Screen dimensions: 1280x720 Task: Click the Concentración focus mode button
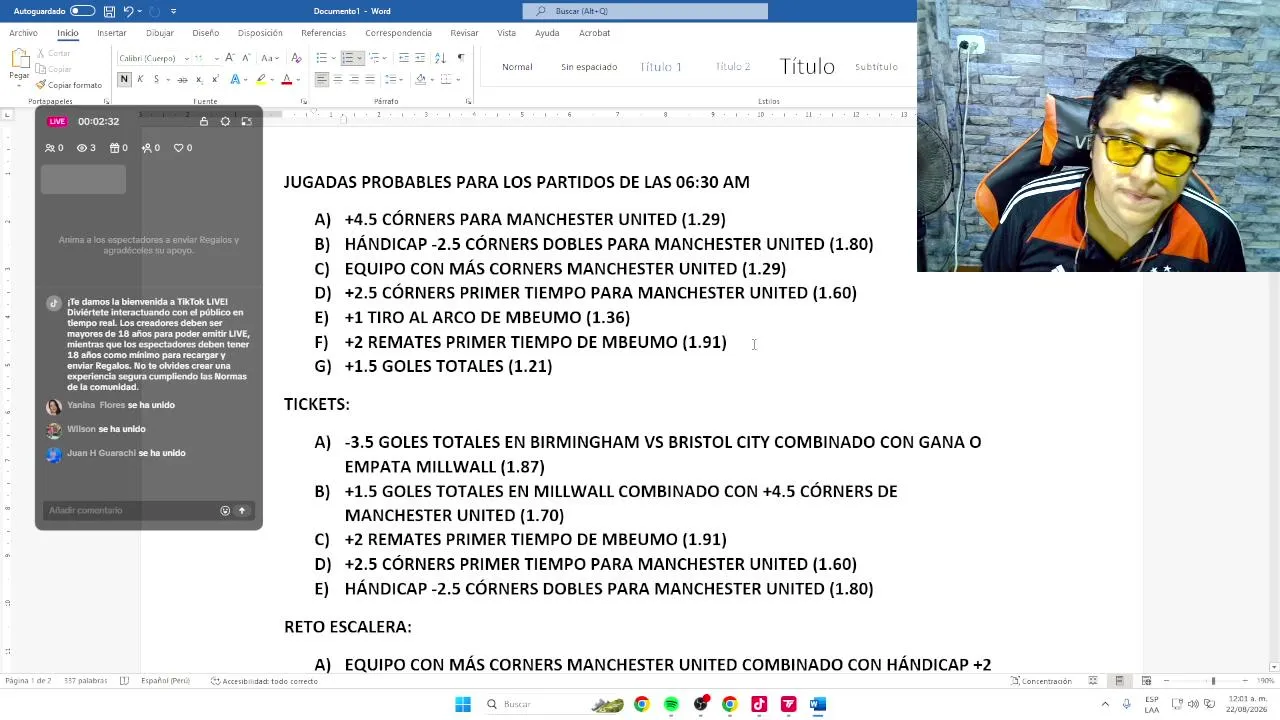[x=1041, y=681]
